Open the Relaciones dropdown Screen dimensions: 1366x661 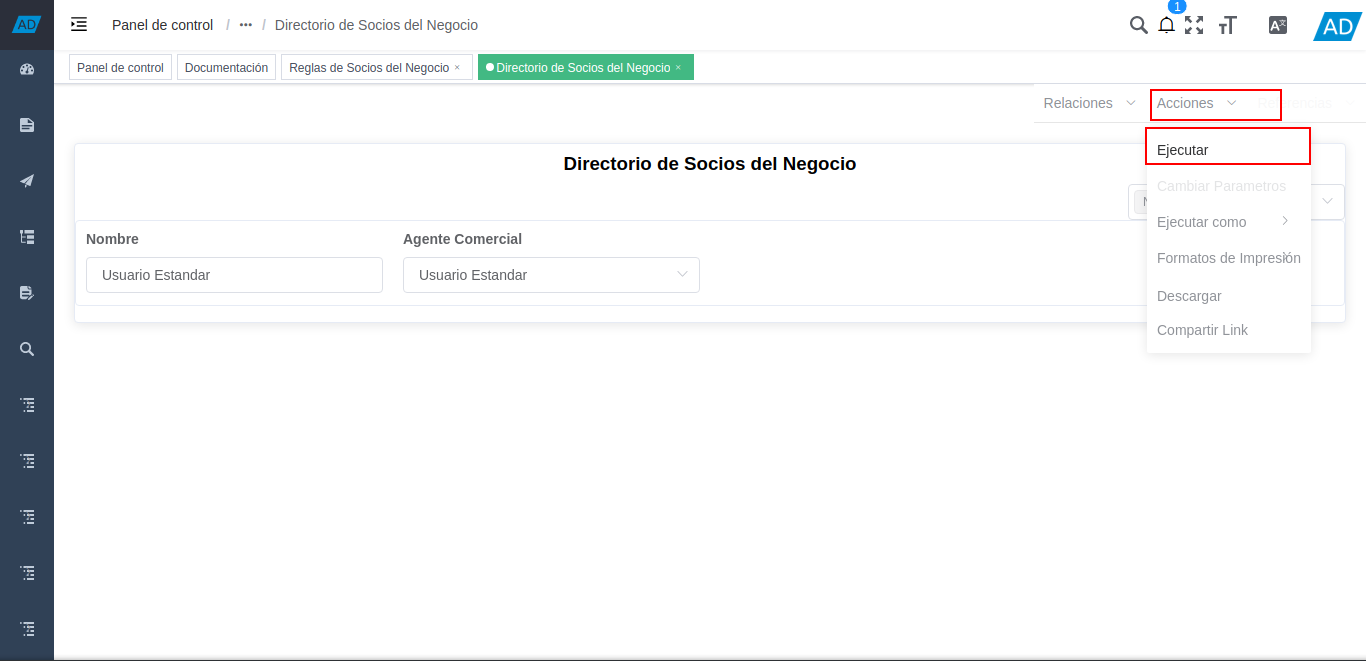tap(1086, 103)
